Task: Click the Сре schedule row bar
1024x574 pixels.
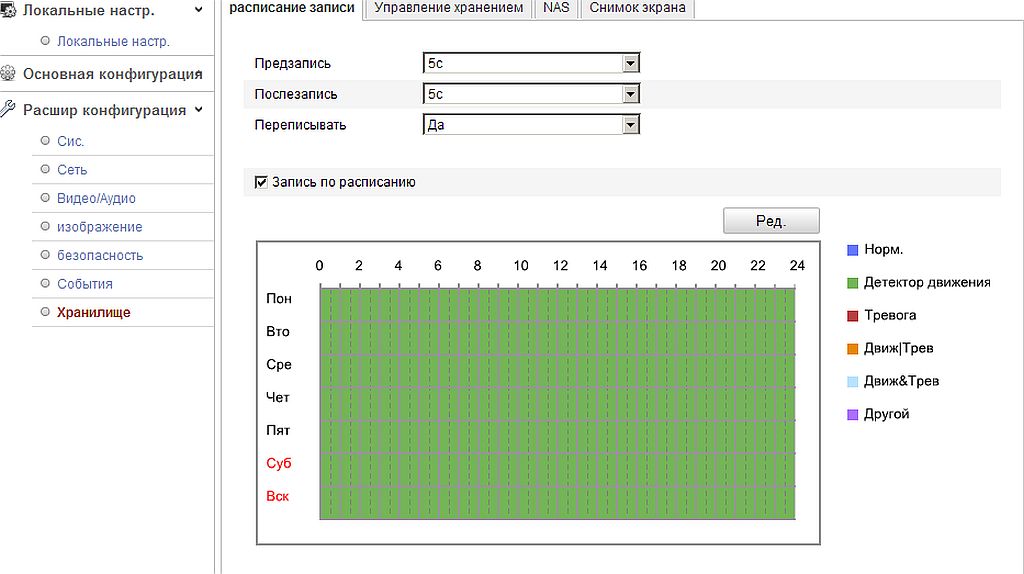Action: (557, 371)
